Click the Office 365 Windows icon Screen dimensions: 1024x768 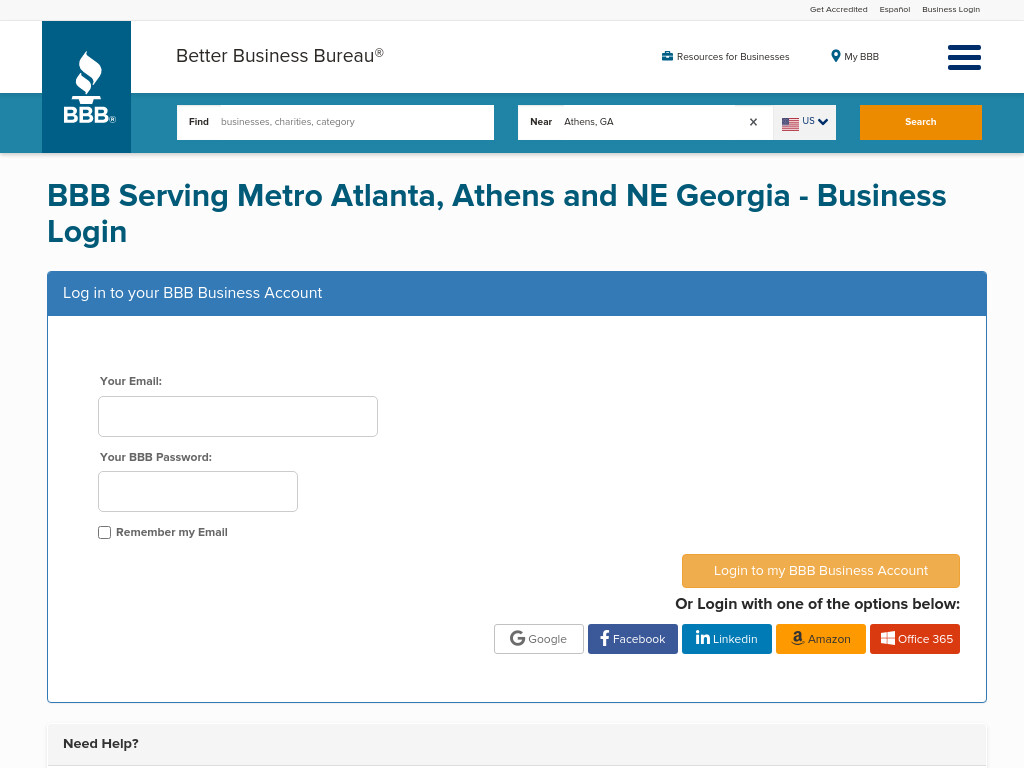coord(888,638)
